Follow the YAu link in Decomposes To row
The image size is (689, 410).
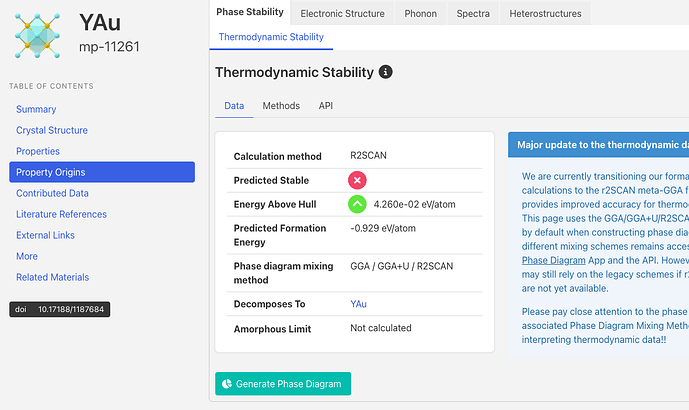[359, 304]
